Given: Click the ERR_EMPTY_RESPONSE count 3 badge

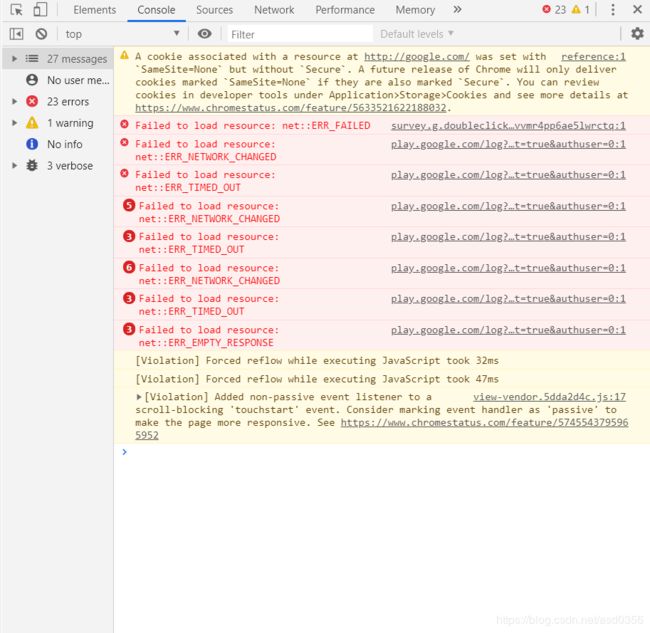Looking at the screenshot, I should [x=129, y=329].
